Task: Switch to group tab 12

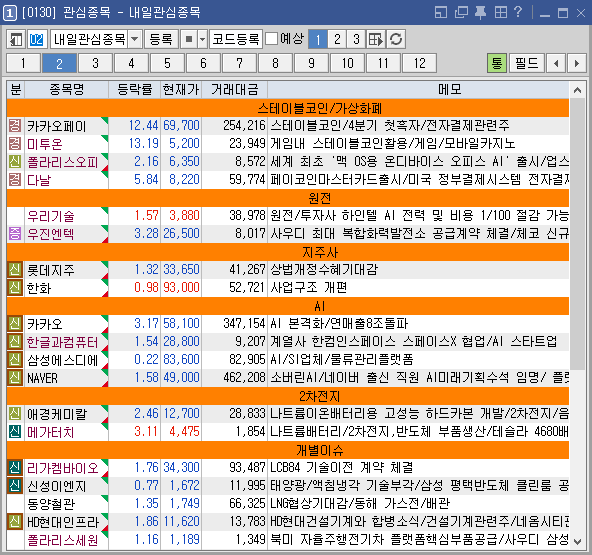Action: point(419,63)
